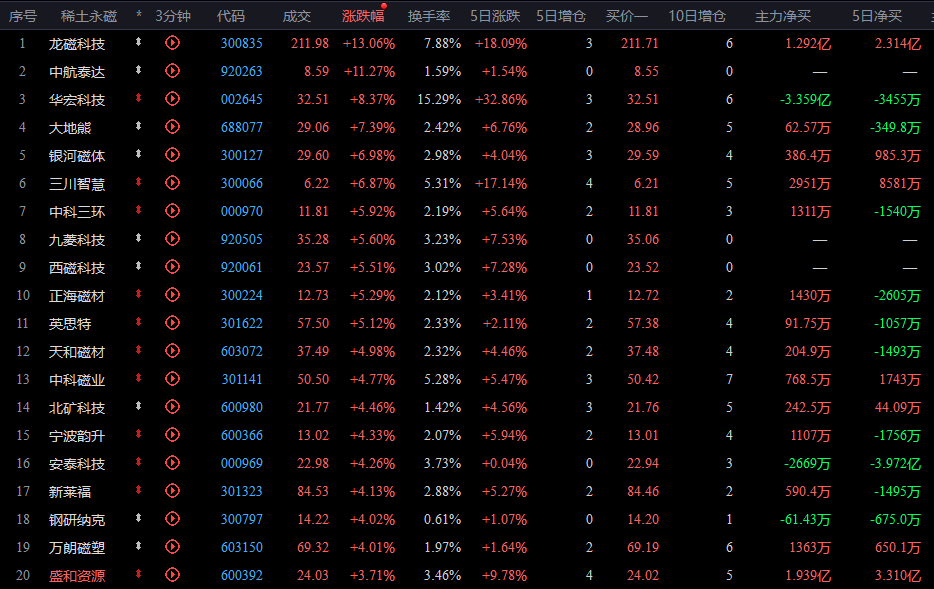Click the 5日净买 column header
The image size is (934, 589).
[x=877, y=16]
